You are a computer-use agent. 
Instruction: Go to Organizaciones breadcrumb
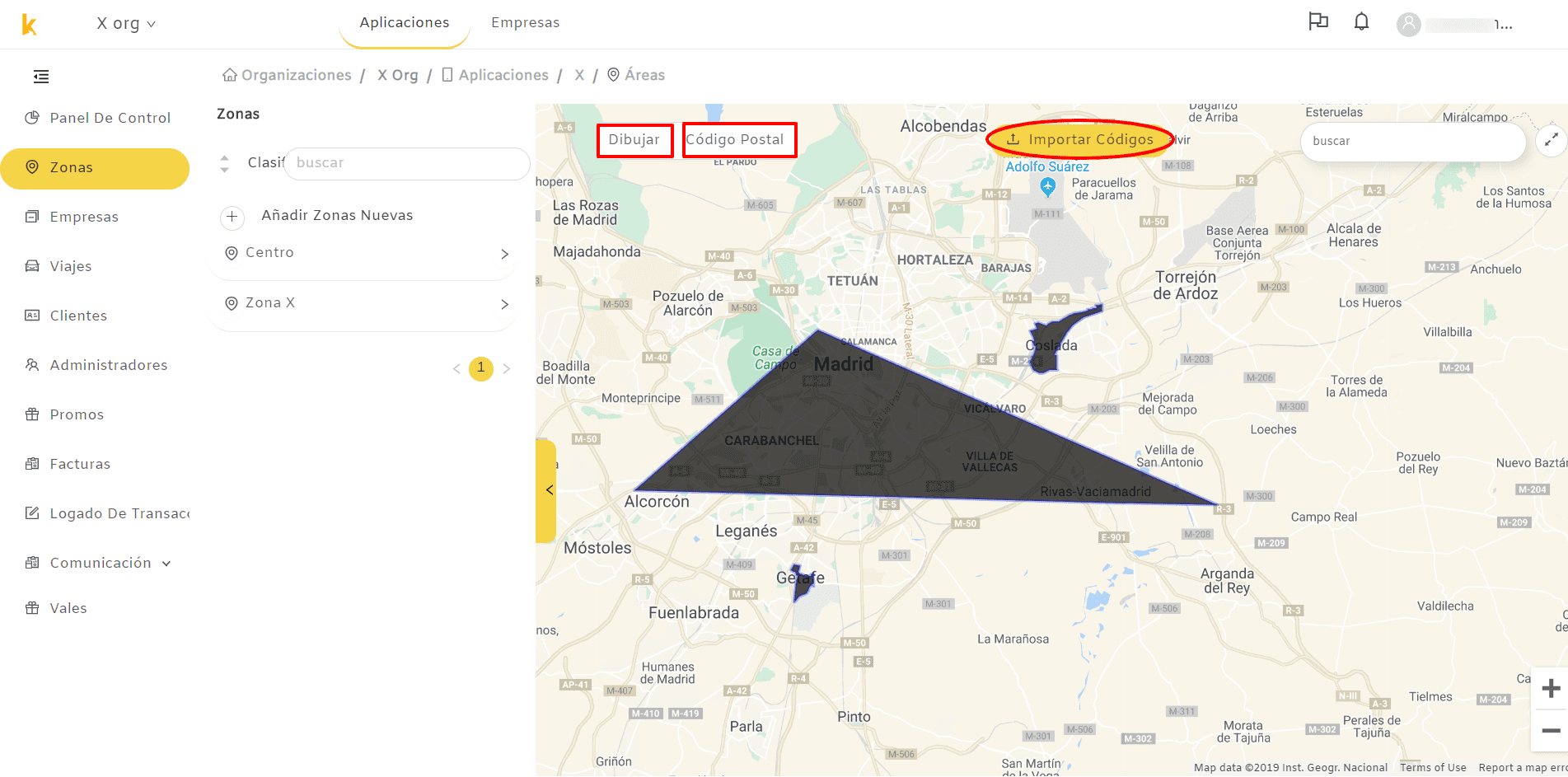(x=287, y=75)
